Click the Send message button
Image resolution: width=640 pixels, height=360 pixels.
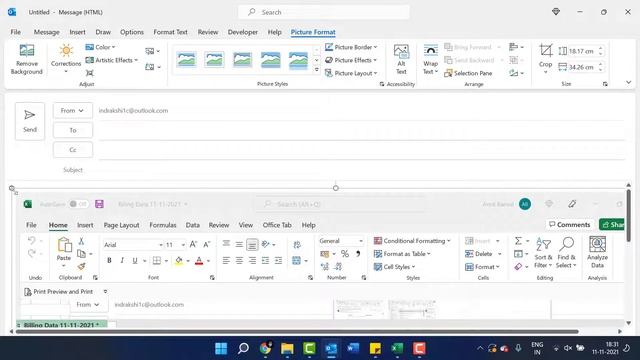point(30,121)
